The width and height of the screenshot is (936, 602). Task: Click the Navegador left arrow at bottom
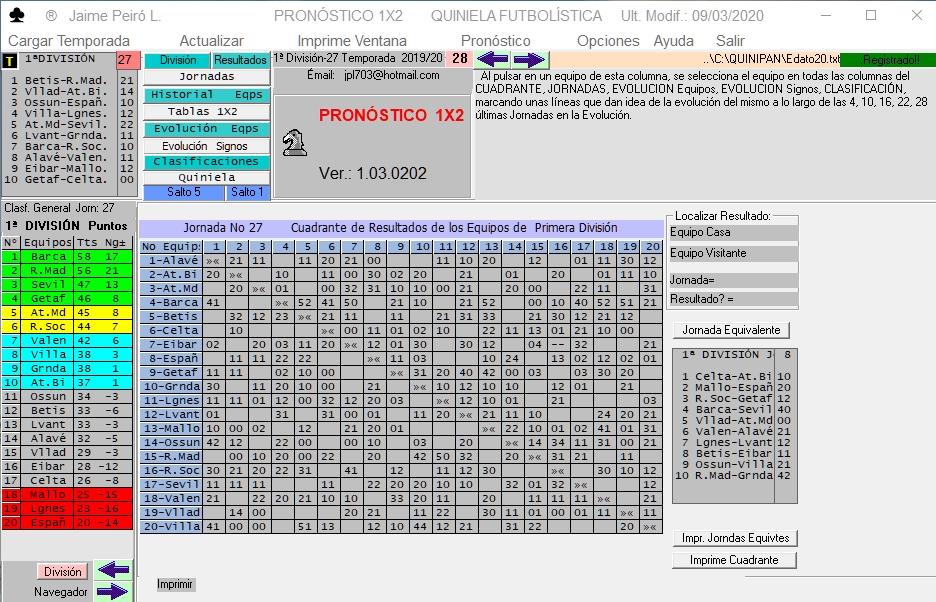113,570
